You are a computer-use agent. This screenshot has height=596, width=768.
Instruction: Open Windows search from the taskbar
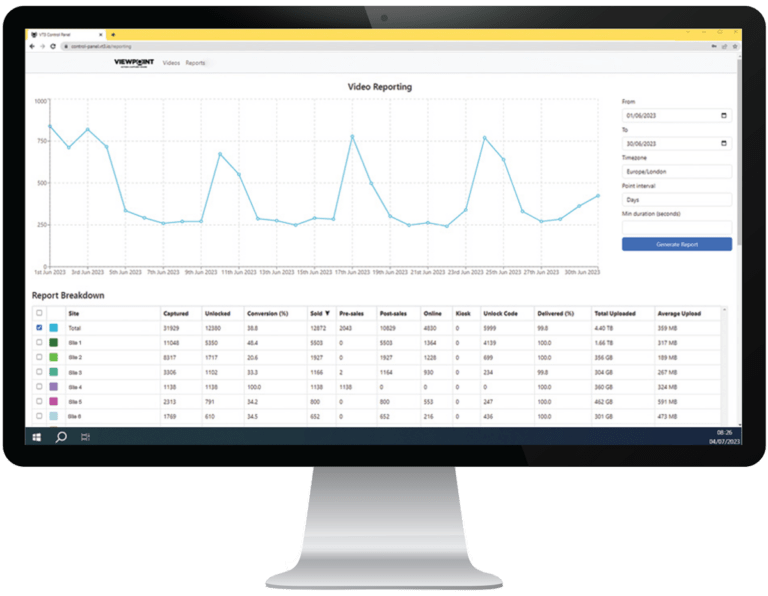click(x=61, y=437)
